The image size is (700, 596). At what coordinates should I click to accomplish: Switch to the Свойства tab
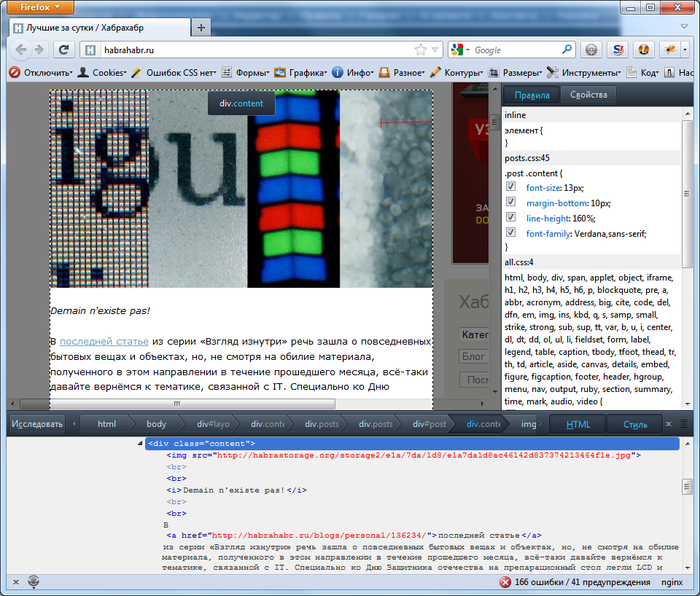pyautogui.click(x=588, y=95)
